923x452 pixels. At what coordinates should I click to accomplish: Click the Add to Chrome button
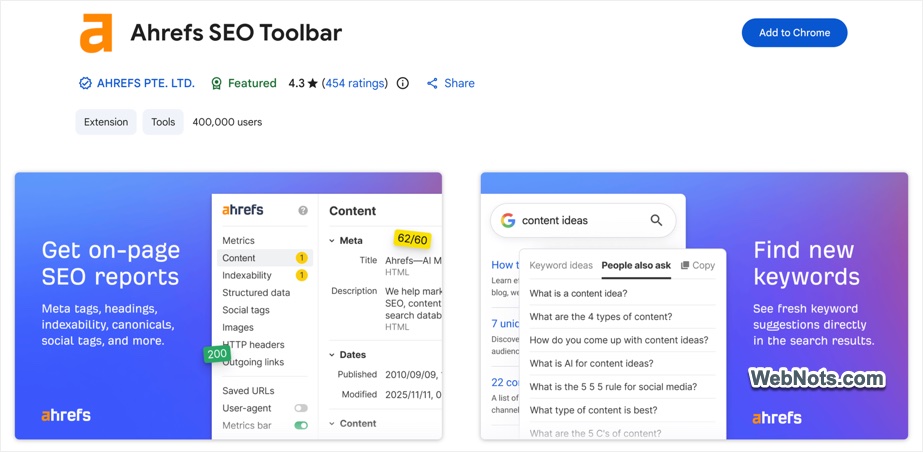(794, 33)
